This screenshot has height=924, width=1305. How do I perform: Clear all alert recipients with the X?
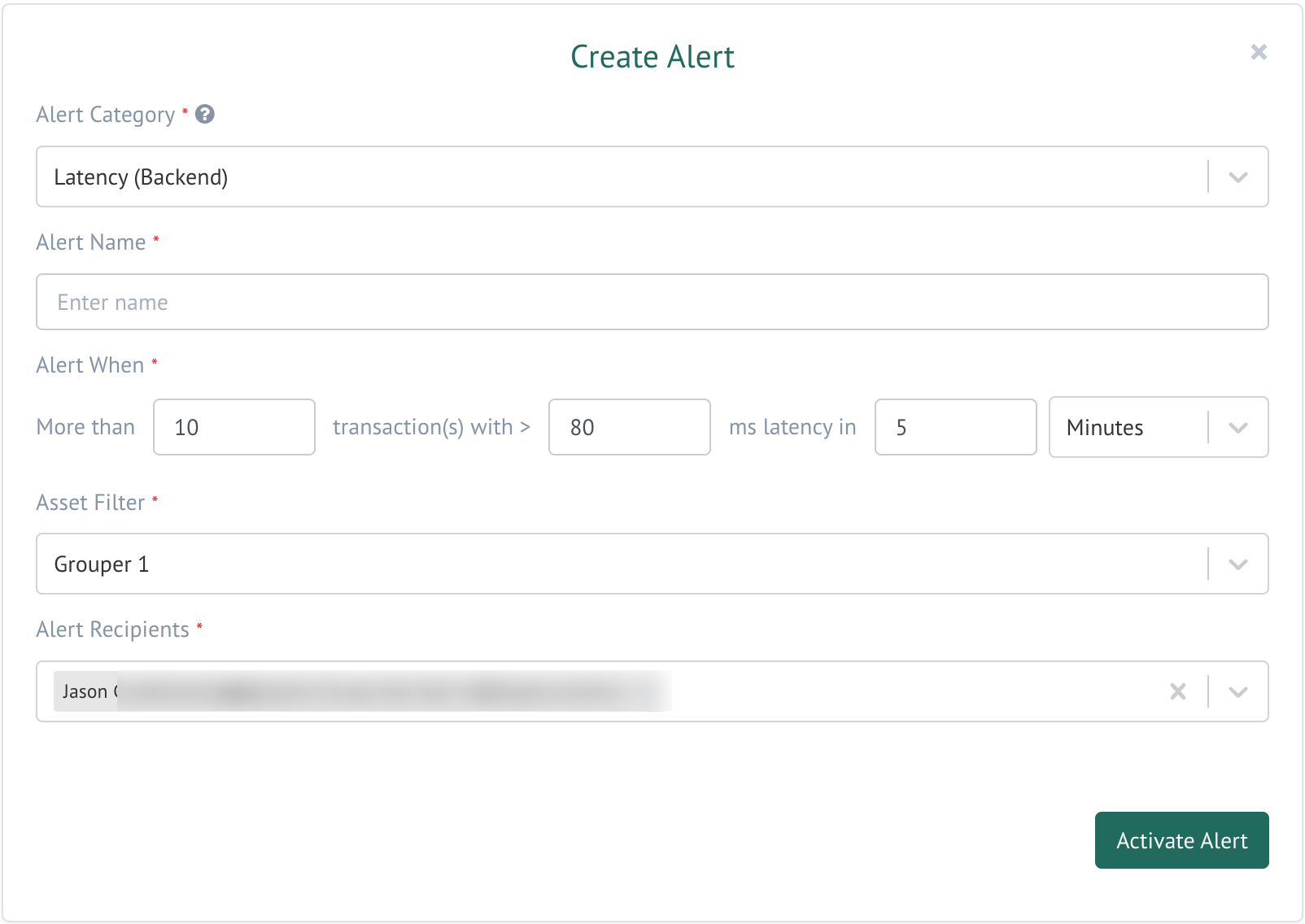[x=1177, y=691]
